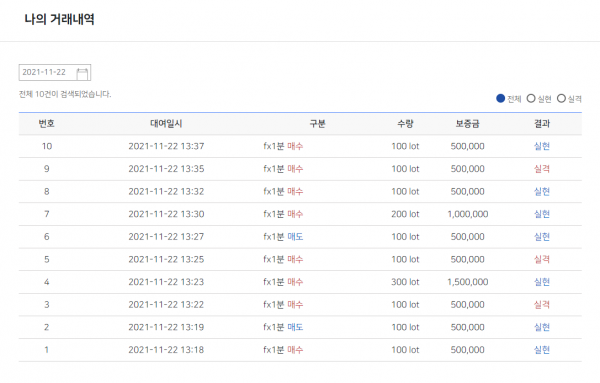Click the 나의 거래내역 page title
Image resolution: width=600 pixels, height=383 pixels.
click(x=59, y=19)
